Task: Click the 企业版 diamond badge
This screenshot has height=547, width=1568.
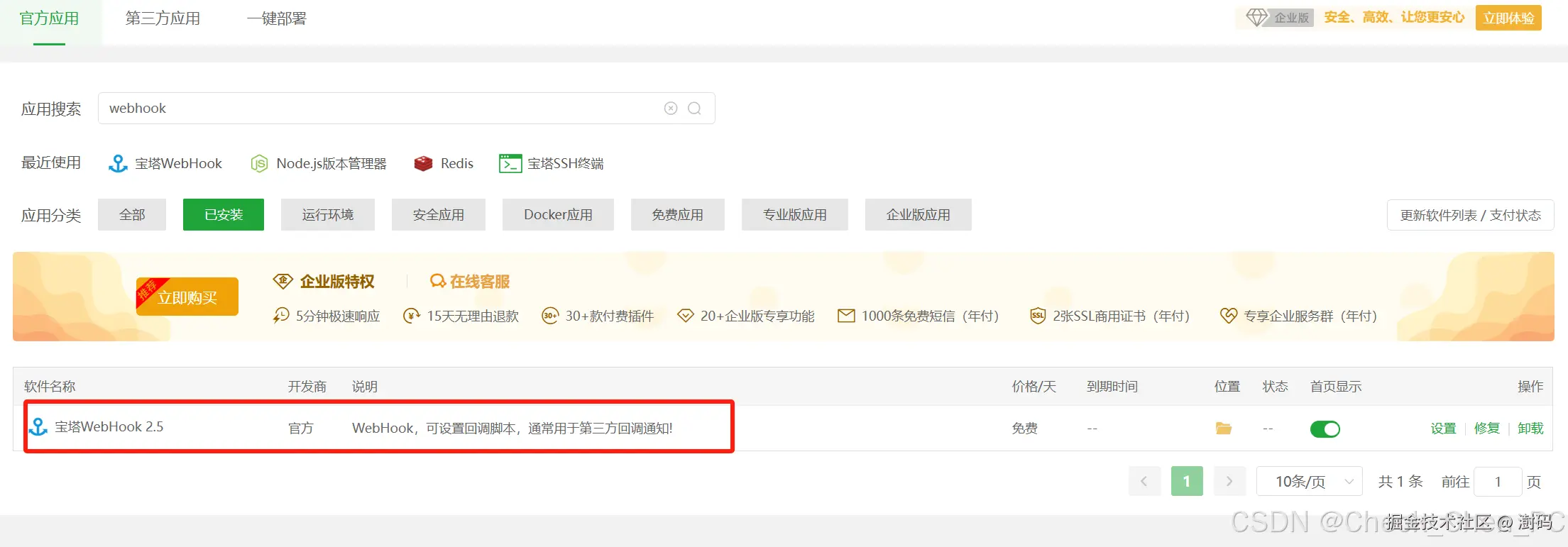Action: click(x=1280, y=18)
